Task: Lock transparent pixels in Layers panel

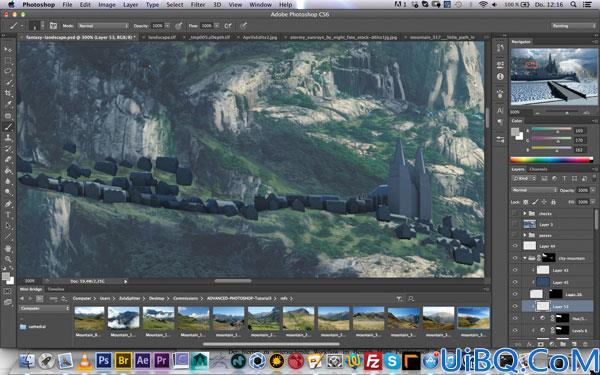Action: [x=526, y=202]
